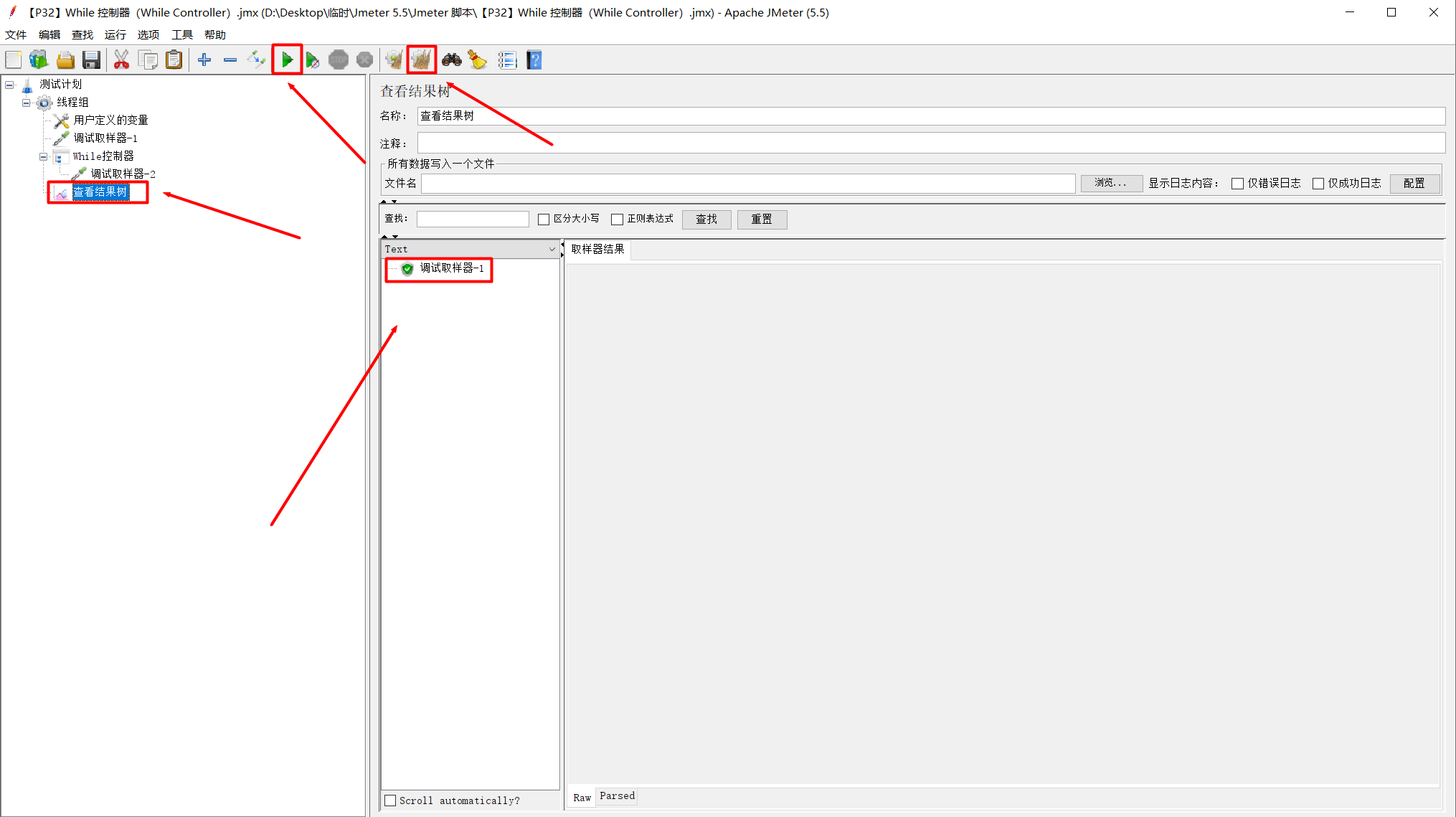Collapse the file panel using upper splitter arrow
Viewport: 1456px width, 817px height.
coord(384,202)
